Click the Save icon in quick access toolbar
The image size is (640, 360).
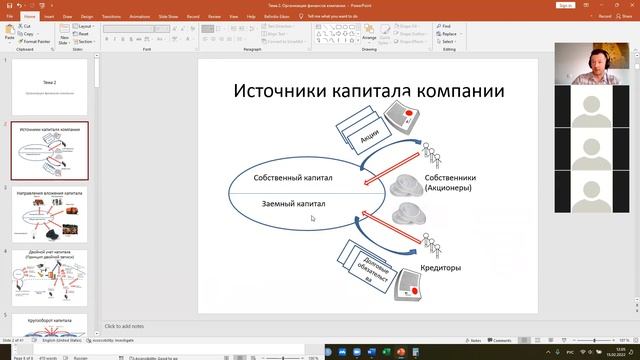pos(9,6)
